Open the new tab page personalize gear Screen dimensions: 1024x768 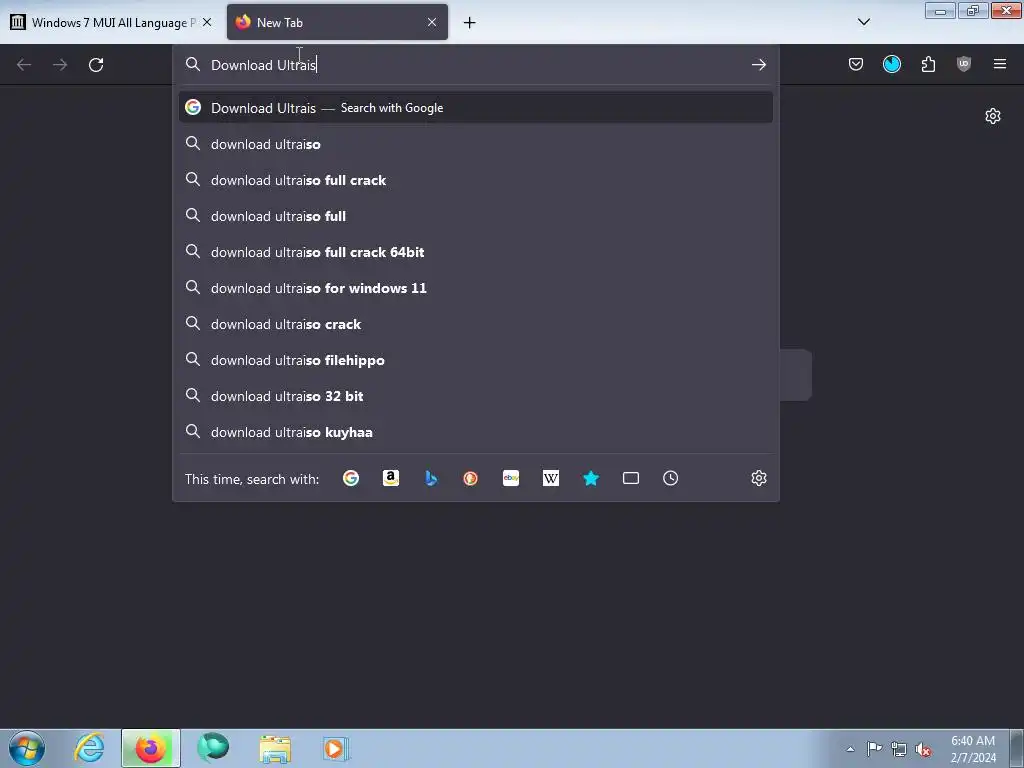click(x=993, y=116)
